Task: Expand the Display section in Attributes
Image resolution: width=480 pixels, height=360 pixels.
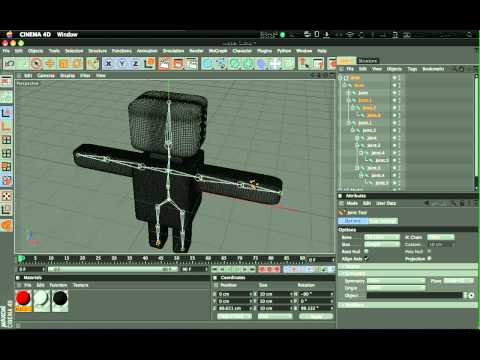Action: (408, 266)
